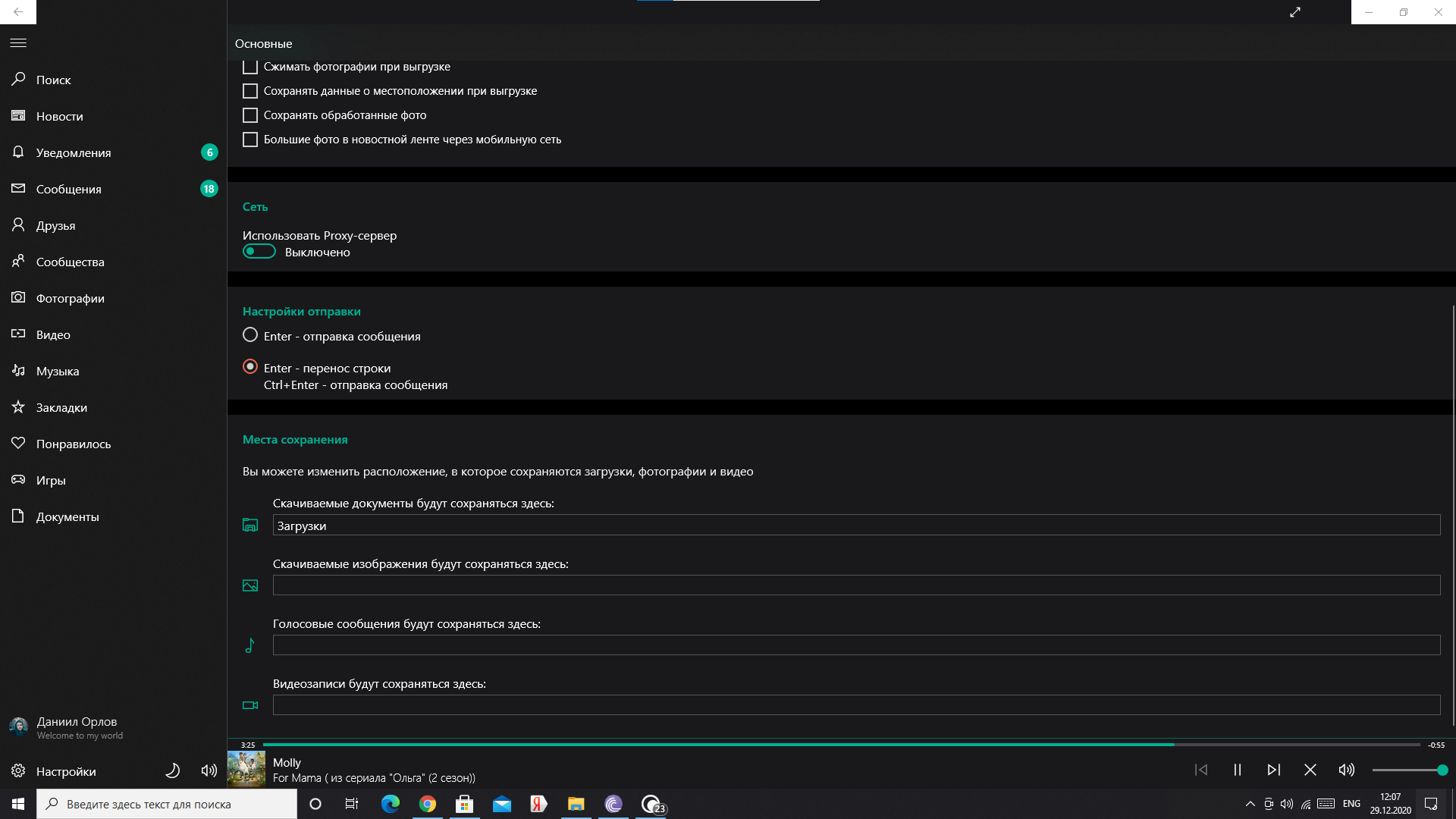Mute the player volume icon
The image size is (1456, 819).
click(x=1346, y=770)
